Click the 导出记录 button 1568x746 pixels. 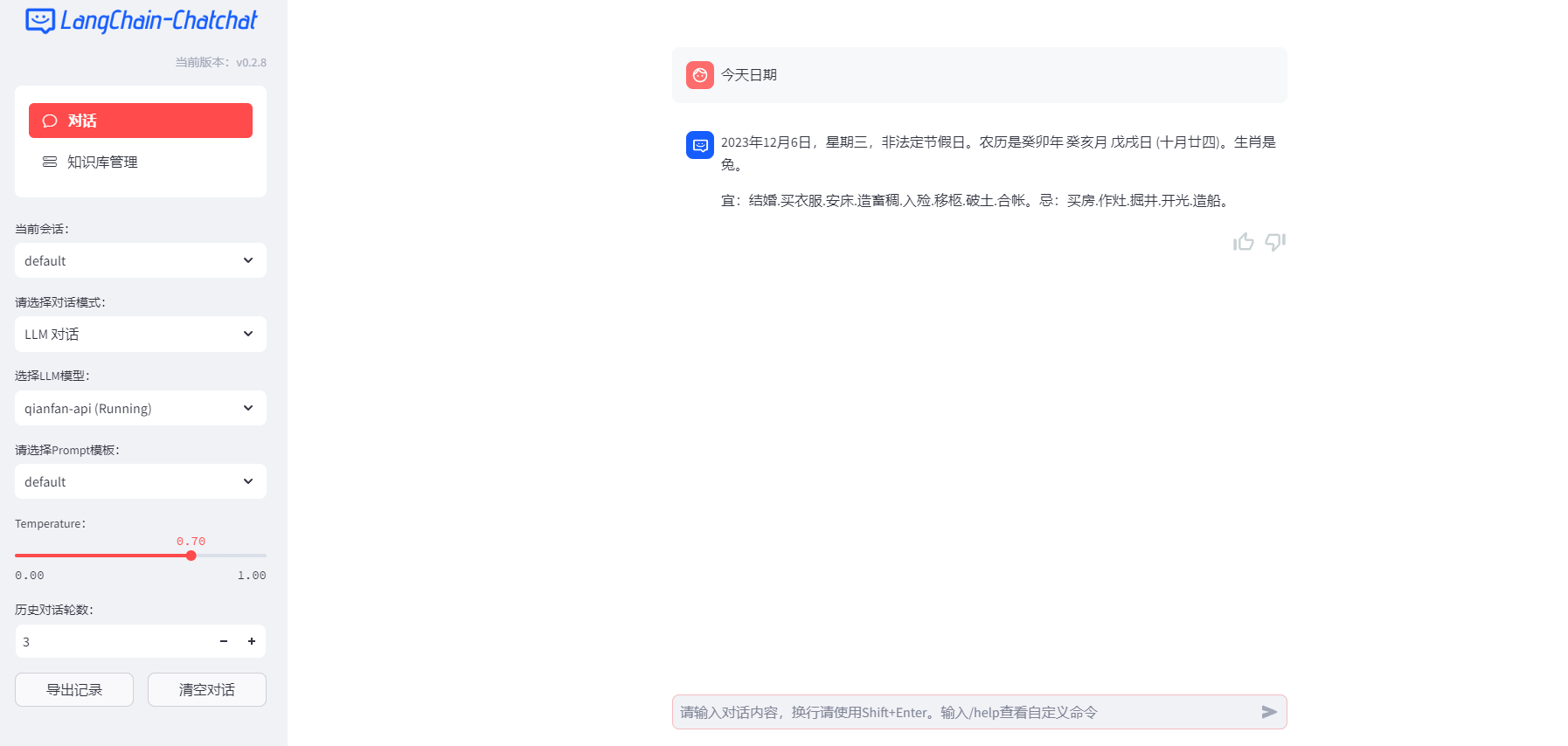click(x=74, y=689)
